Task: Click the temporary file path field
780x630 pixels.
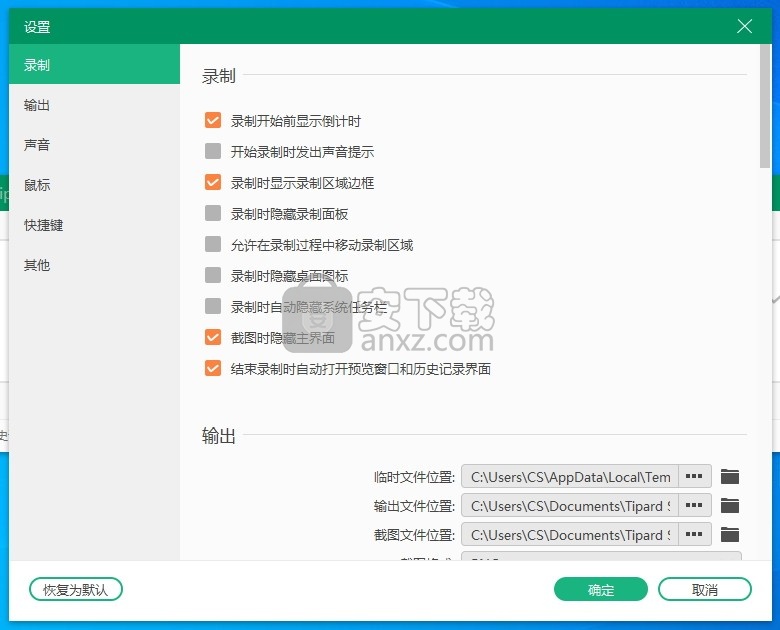Action: pyautogui.click(x=570, y=477)
